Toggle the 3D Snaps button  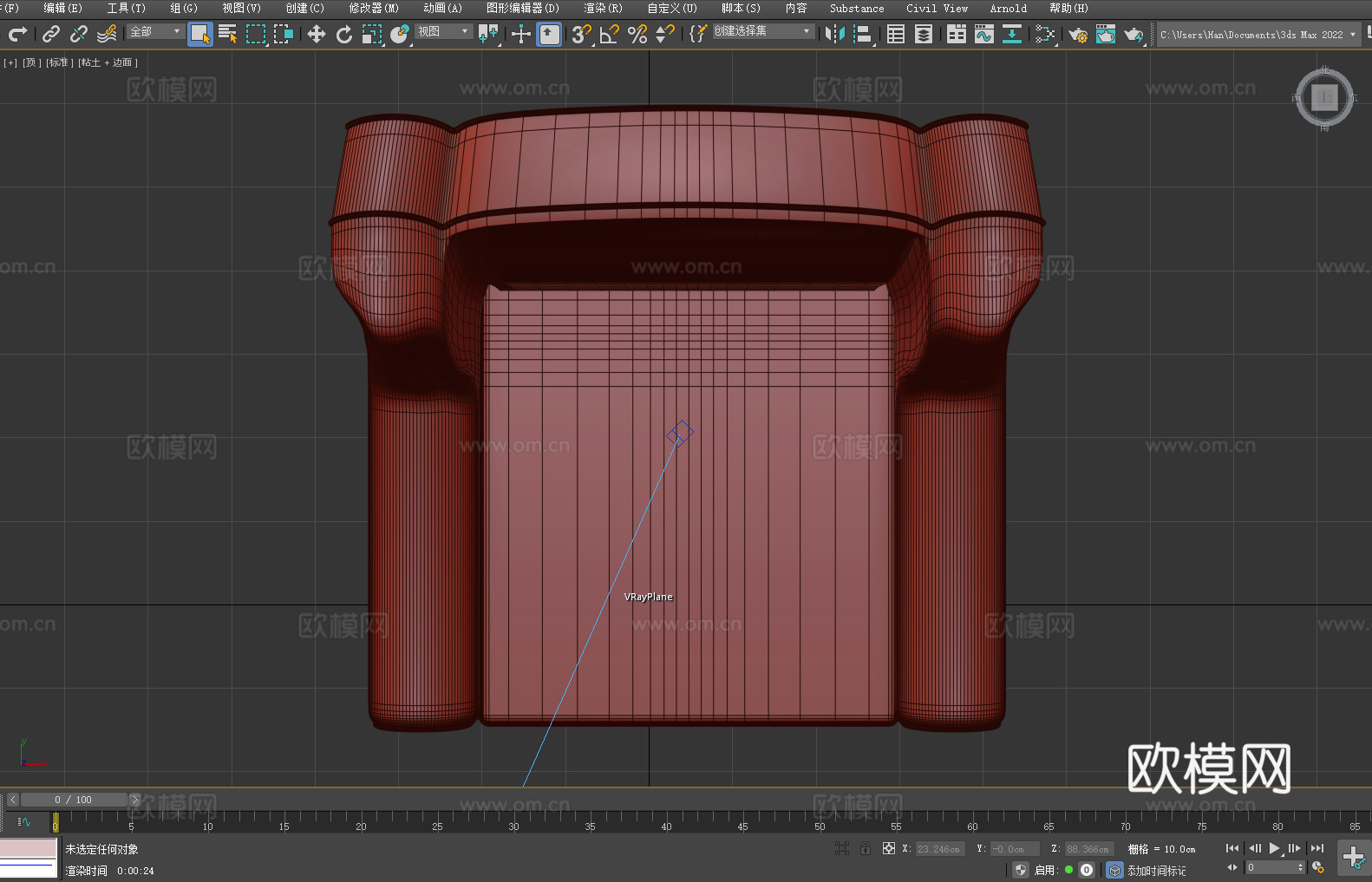[x=582, y=34]
